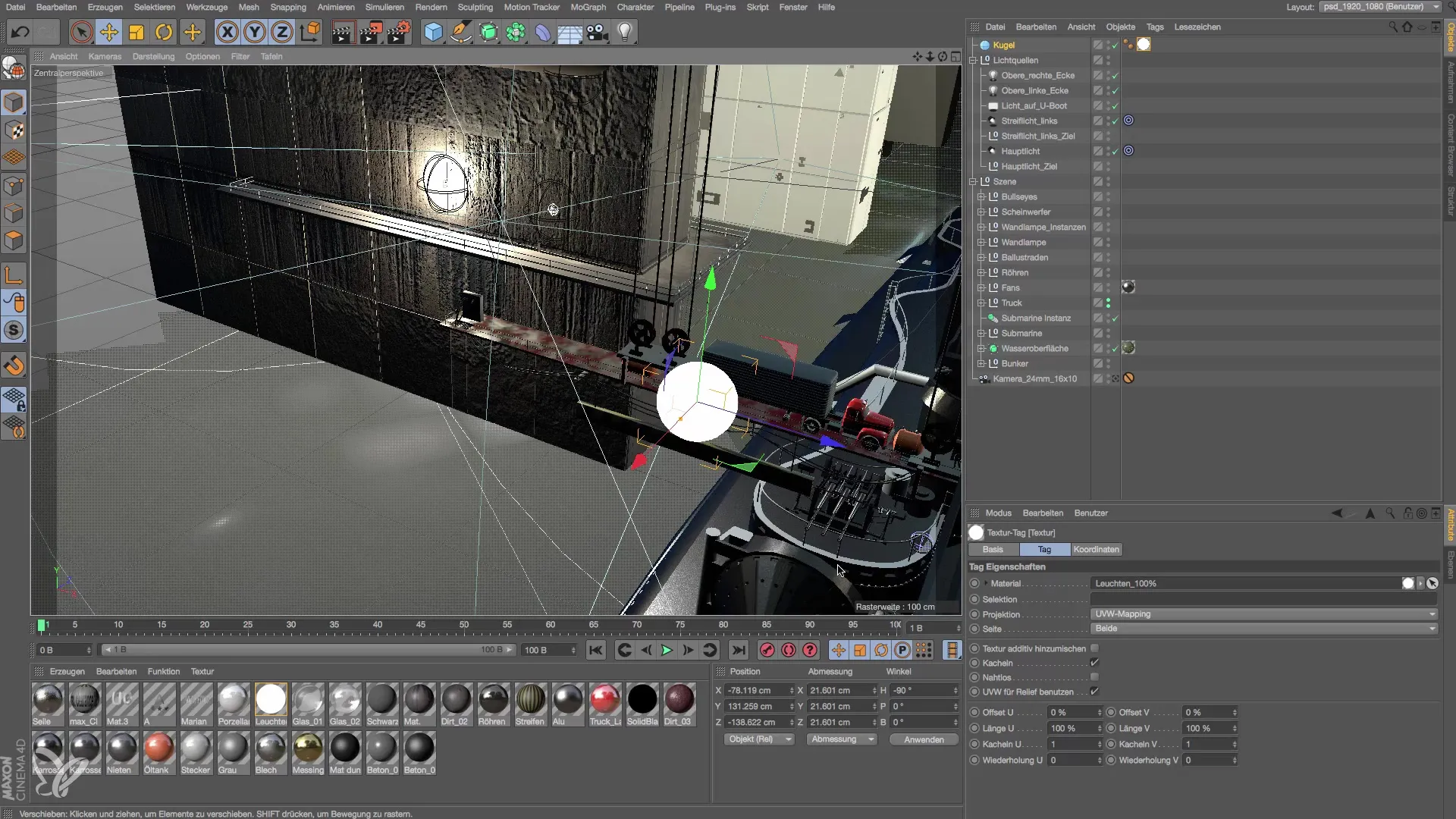Open the Seite Beide dropdown

click(x=1264, y=628)
